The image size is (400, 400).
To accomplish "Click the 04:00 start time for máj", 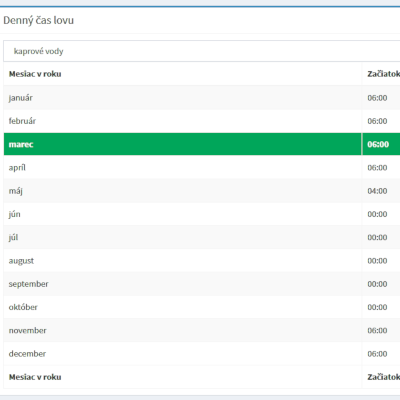I will click(377, 191).
